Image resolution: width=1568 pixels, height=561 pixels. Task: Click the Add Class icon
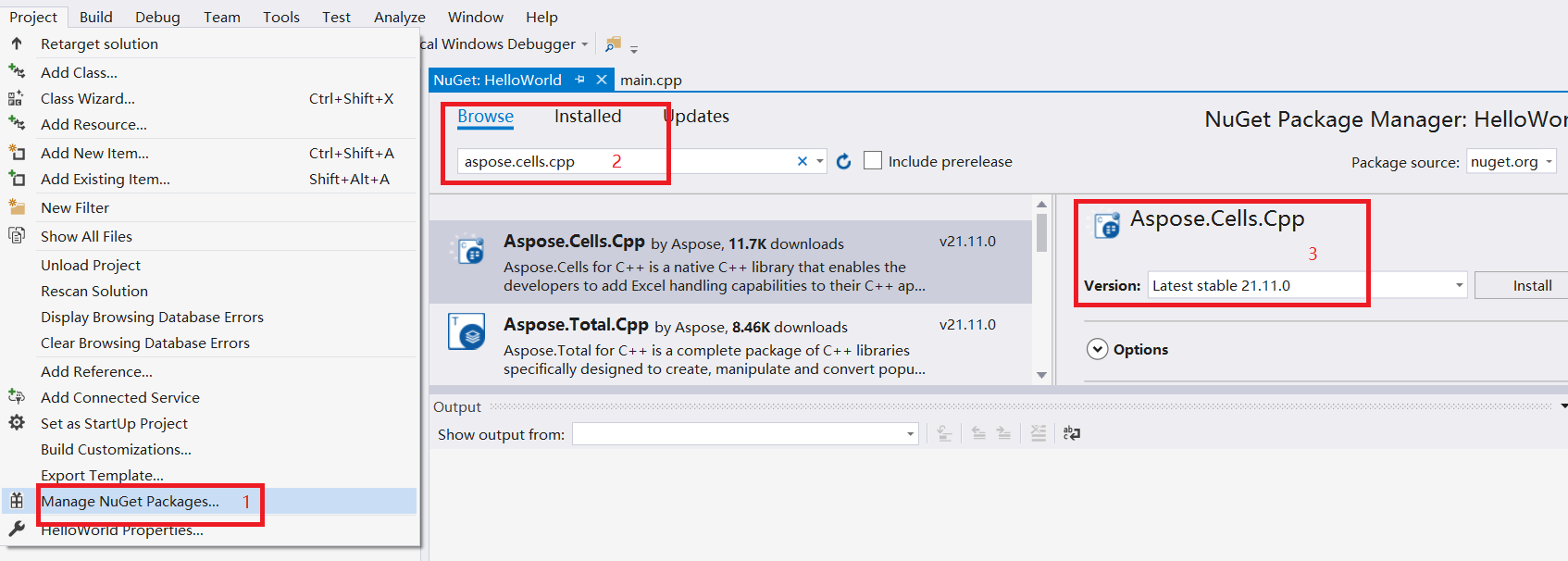point(17,71)
